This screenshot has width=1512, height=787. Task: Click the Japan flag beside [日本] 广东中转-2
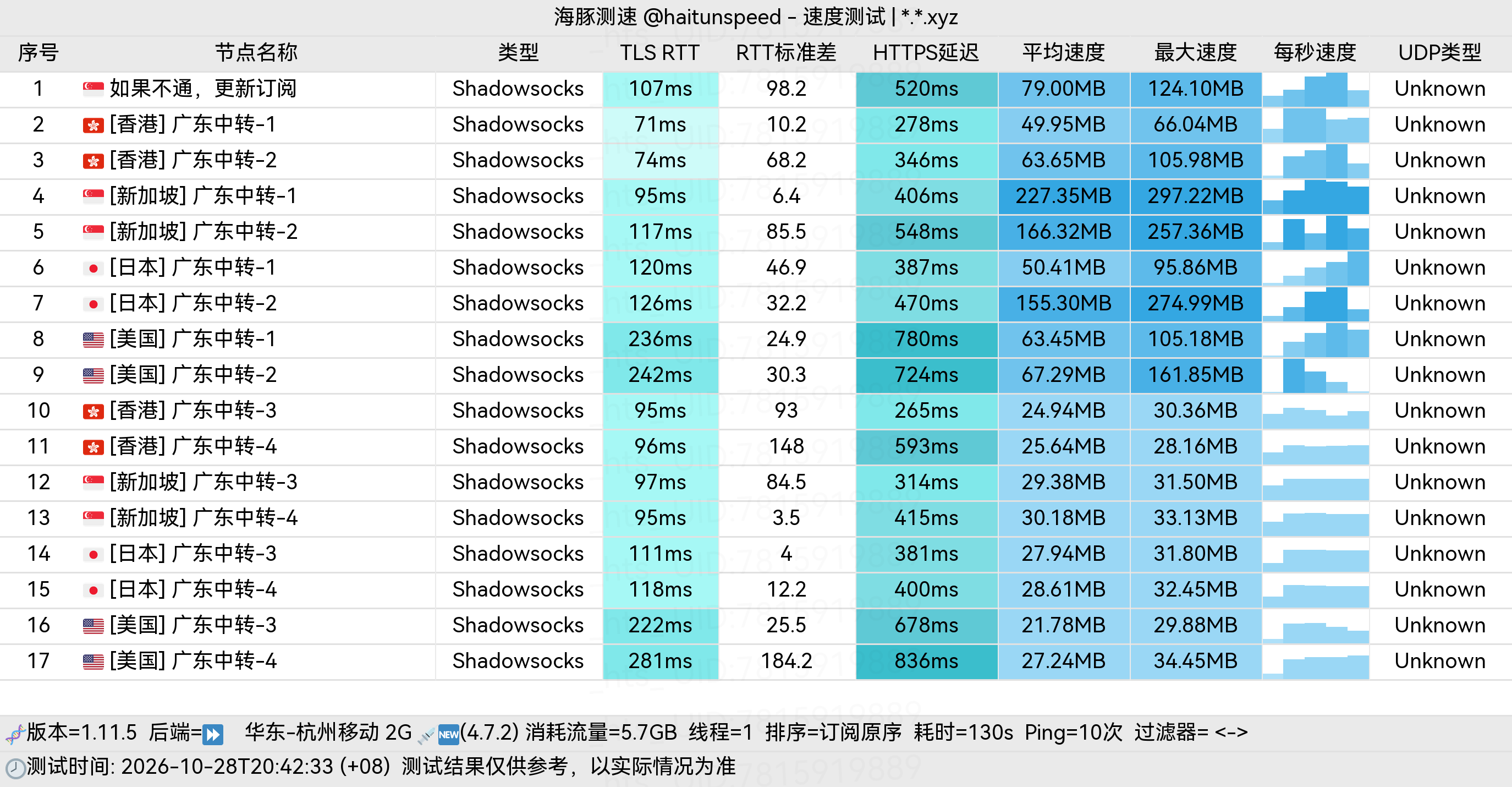(94, 304)
